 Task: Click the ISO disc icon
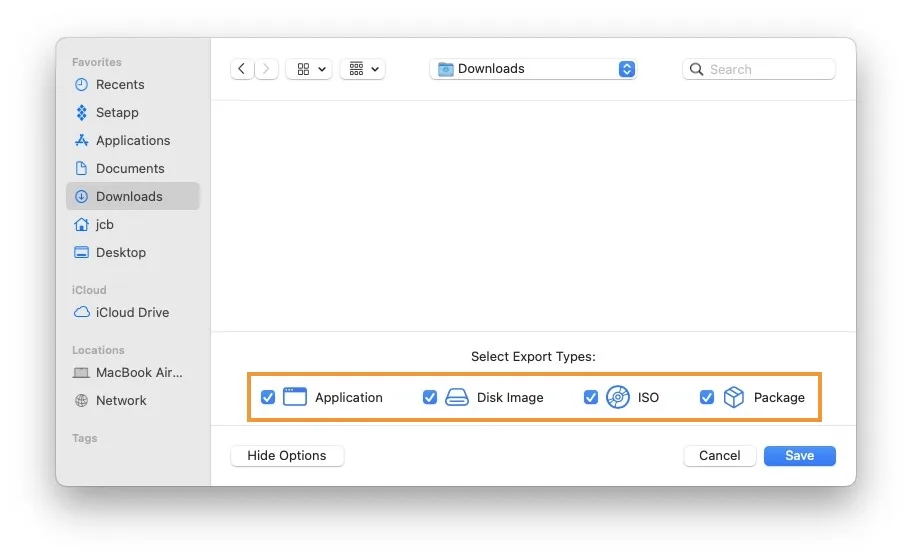pos(618,397)
